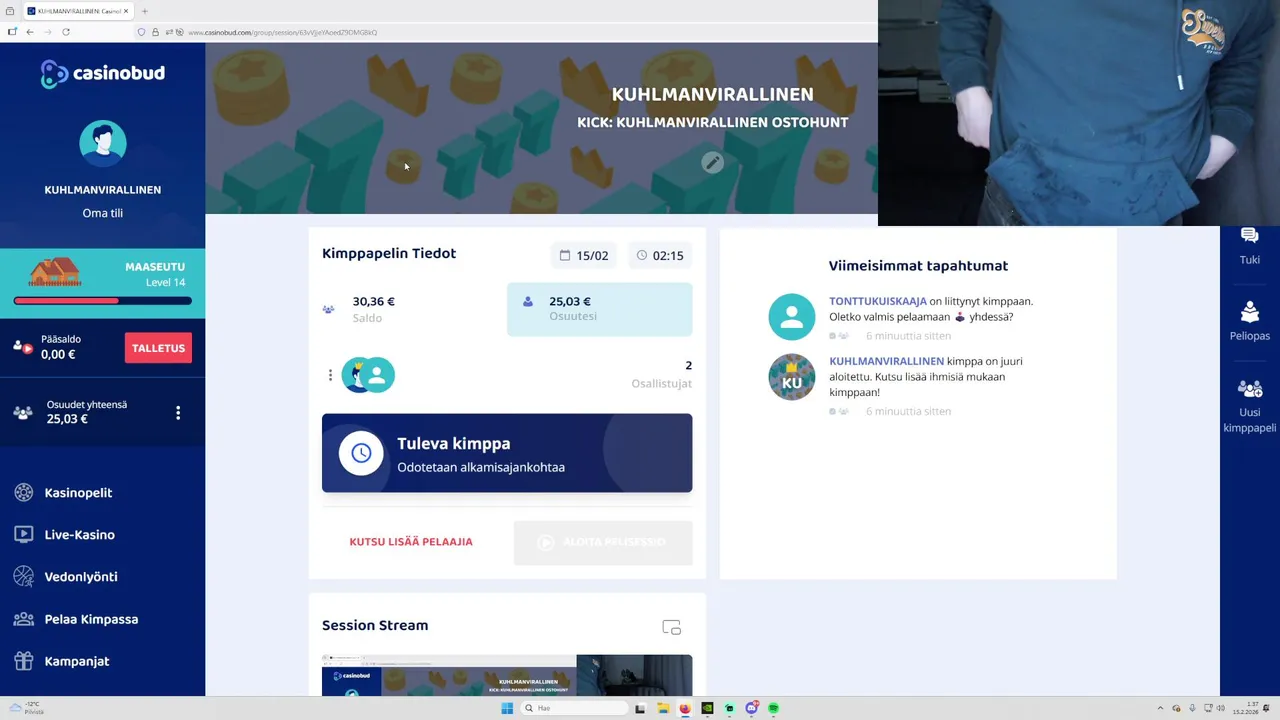Click the Vedonlyönti basketball icon
The width and height of the screenshot is (1280, 720).
(23, 576)
